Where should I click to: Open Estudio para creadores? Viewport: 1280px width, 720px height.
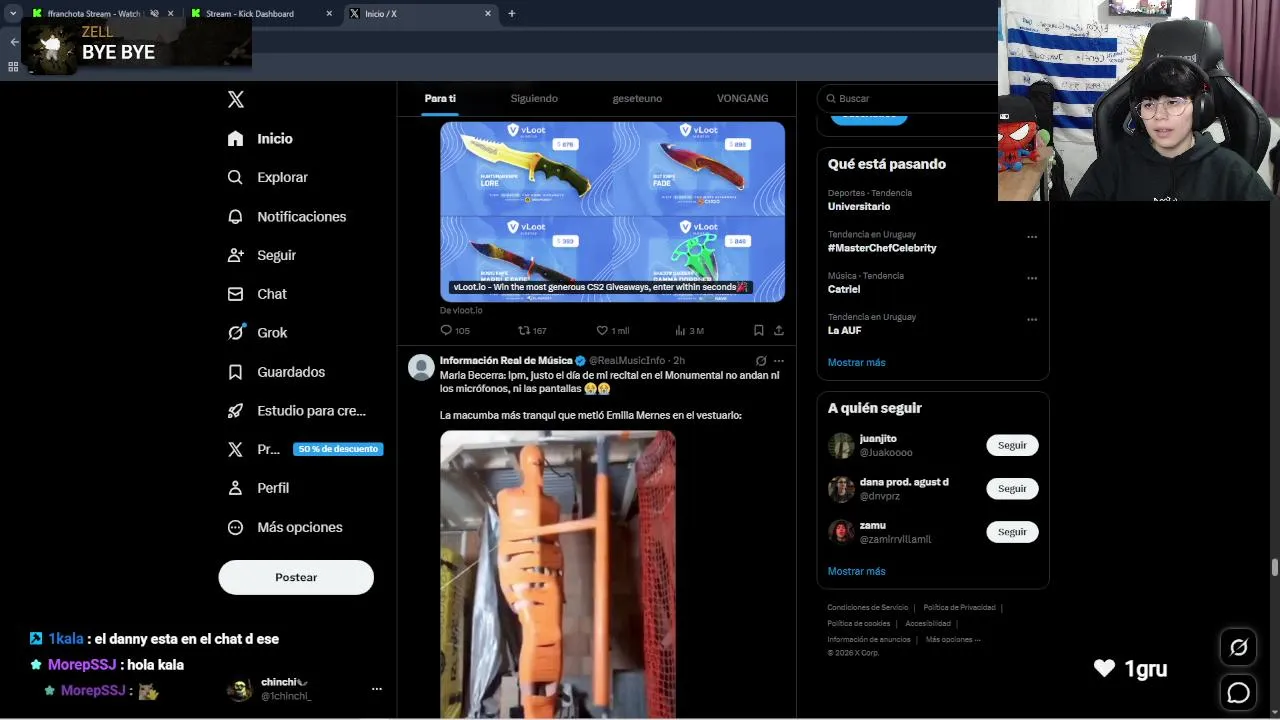[x=296, y=411]
